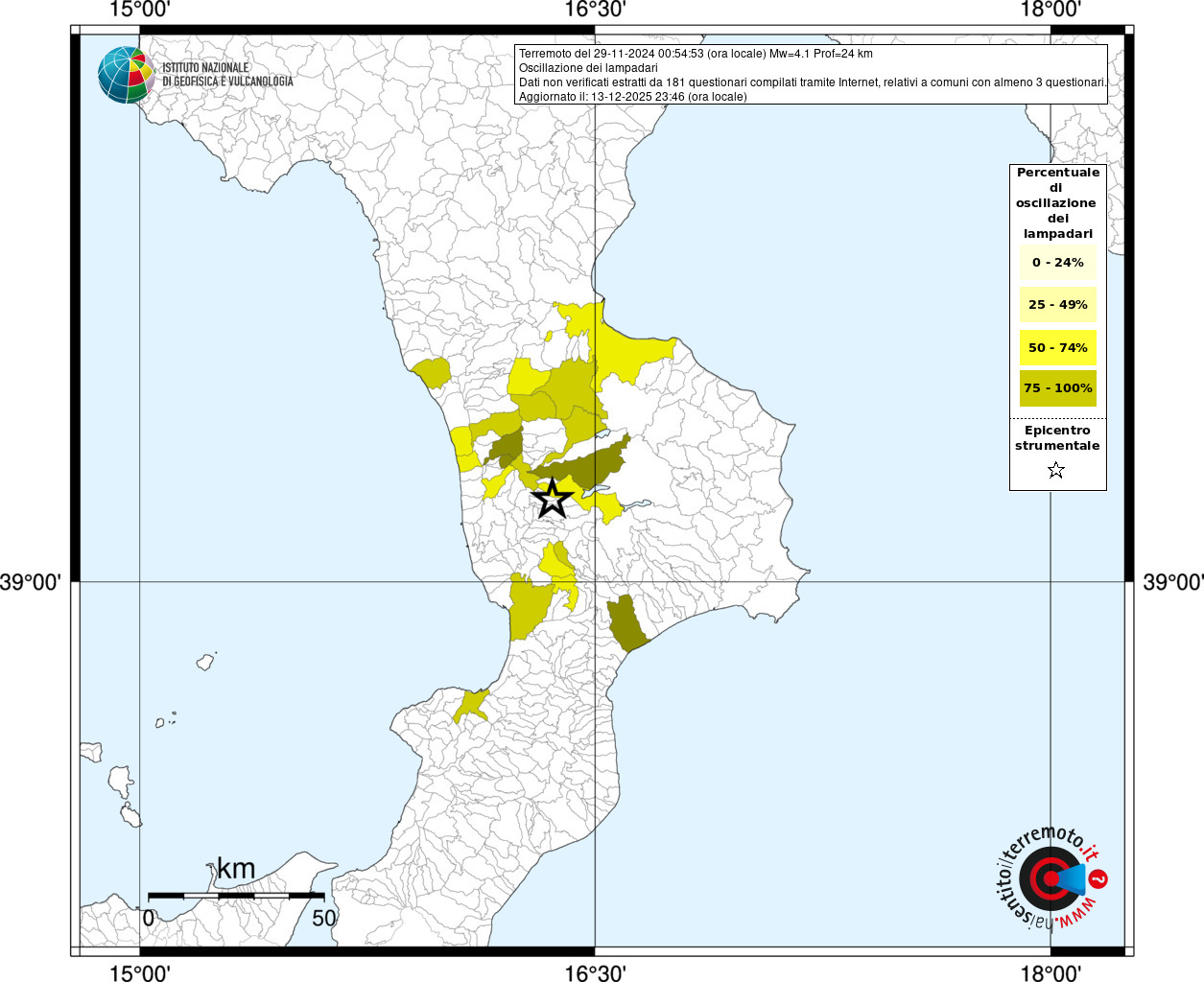Select the 75 - 100% legend swatch
1204x982 pixels.
point(1057,388)
